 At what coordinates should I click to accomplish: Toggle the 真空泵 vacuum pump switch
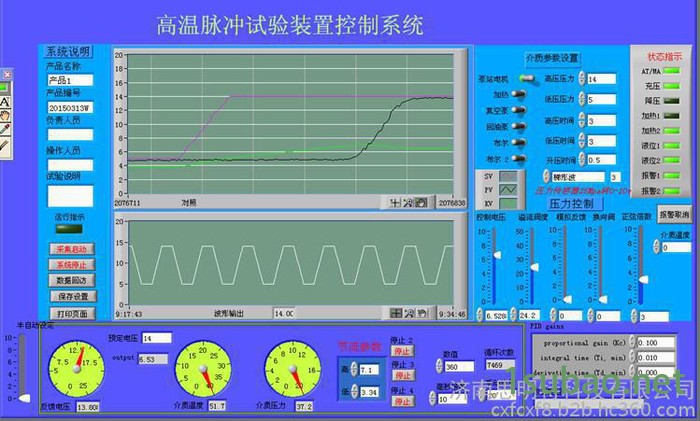[518, 110]
